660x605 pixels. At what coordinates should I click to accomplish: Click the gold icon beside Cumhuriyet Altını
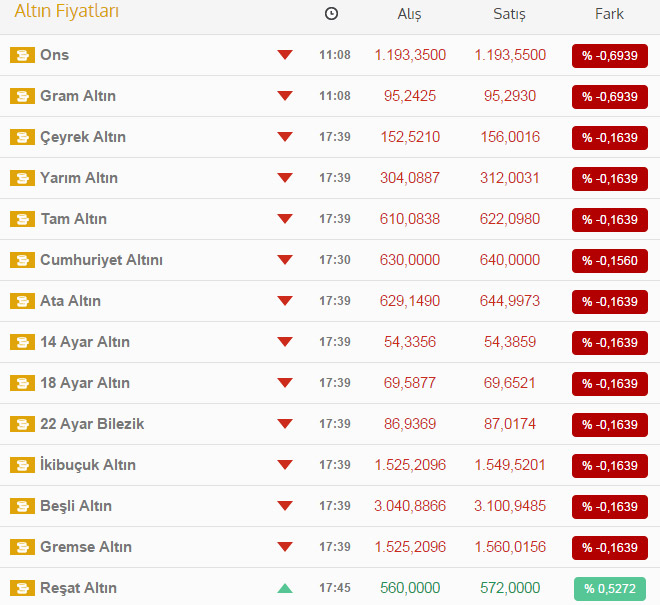coord(22,260)
